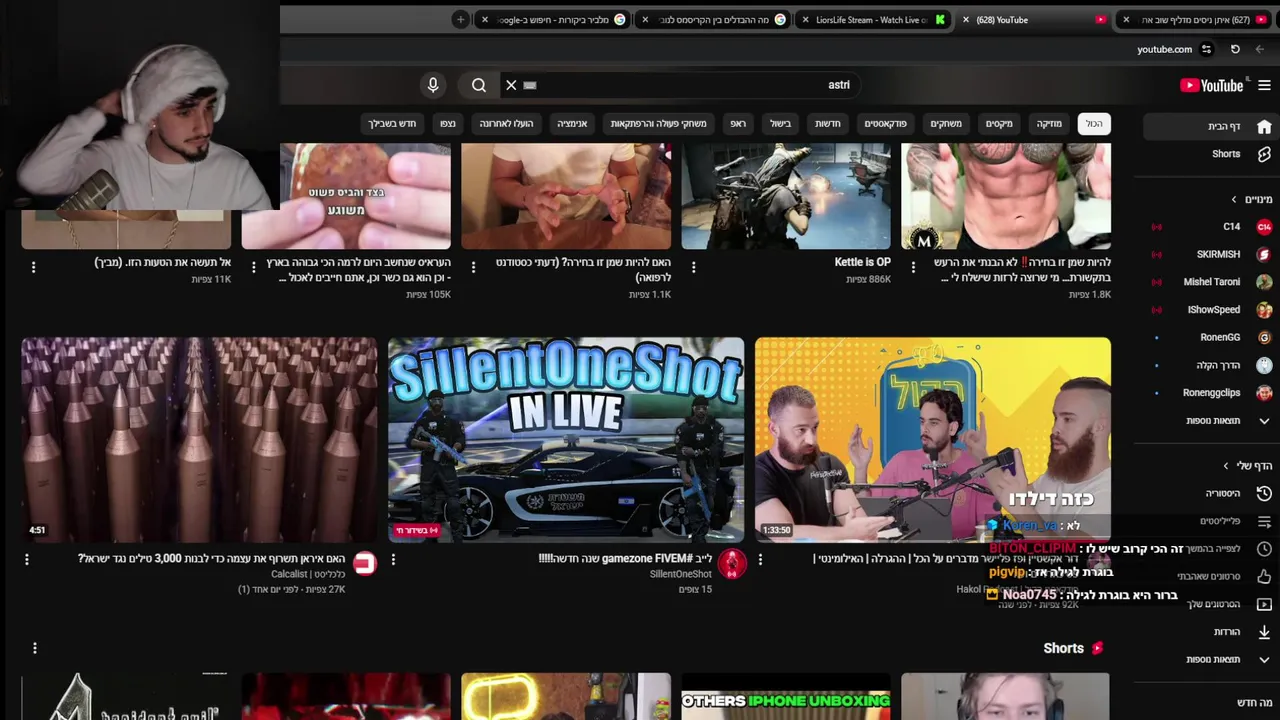1280x720 pixels.
Task: Open Your videos (הסרטונים שלך)
Action: pos(1207,604)
